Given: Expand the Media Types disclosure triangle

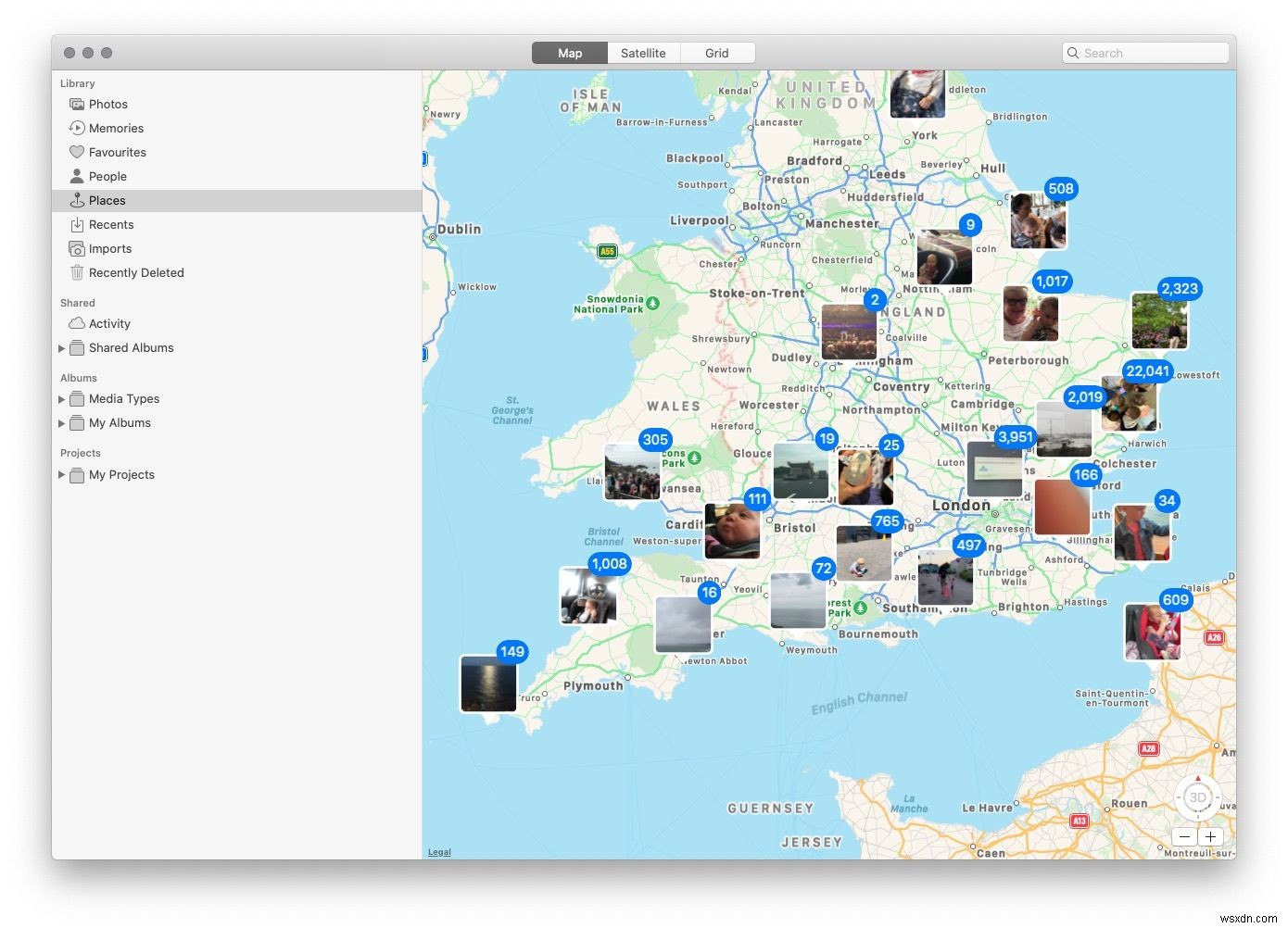Looking at the screenshot, I should (62, 399).
